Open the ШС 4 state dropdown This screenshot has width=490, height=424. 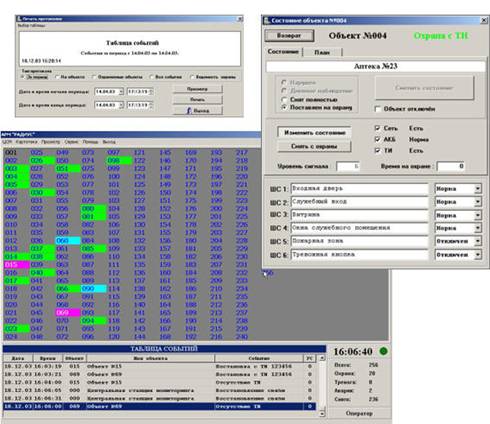478,228
